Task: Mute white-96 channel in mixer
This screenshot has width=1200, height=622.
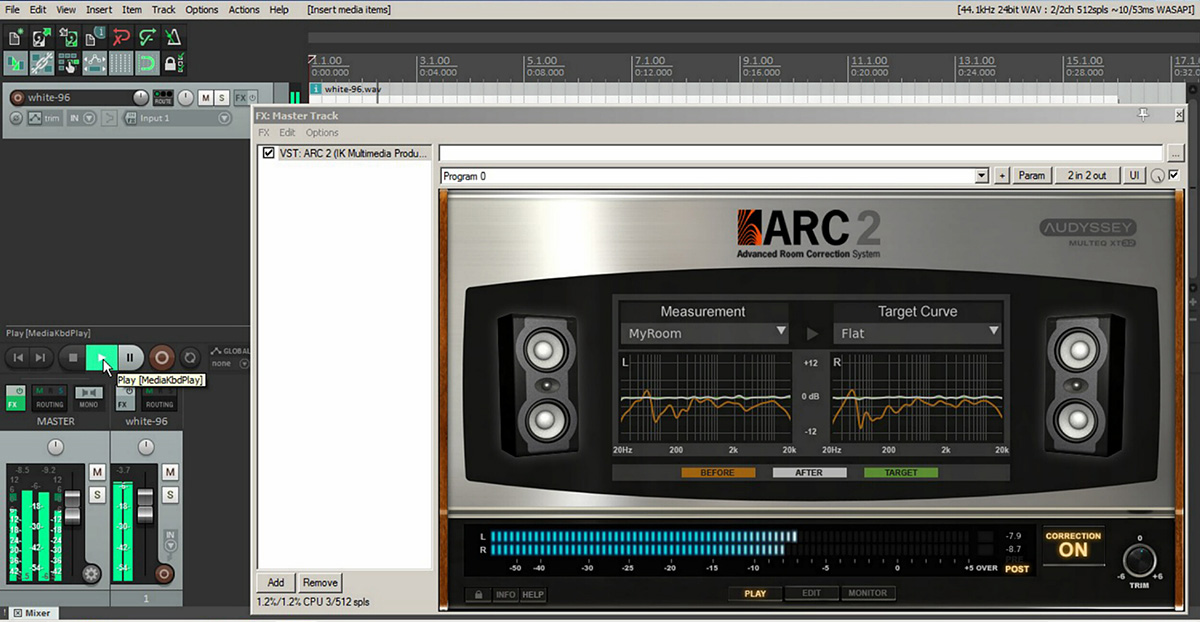Action: (170, 472)
